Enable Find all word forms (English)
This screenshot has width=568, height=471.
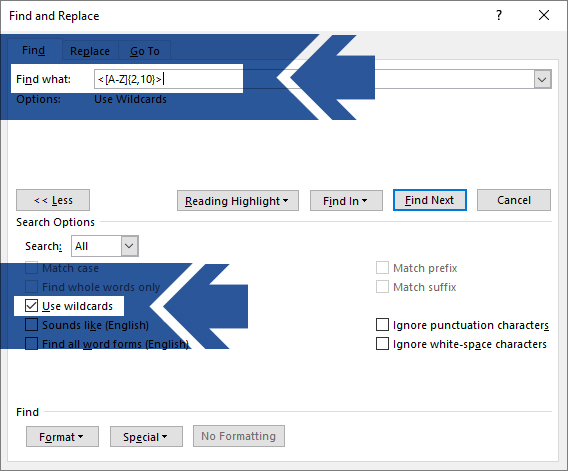click(x=32, y=343)
